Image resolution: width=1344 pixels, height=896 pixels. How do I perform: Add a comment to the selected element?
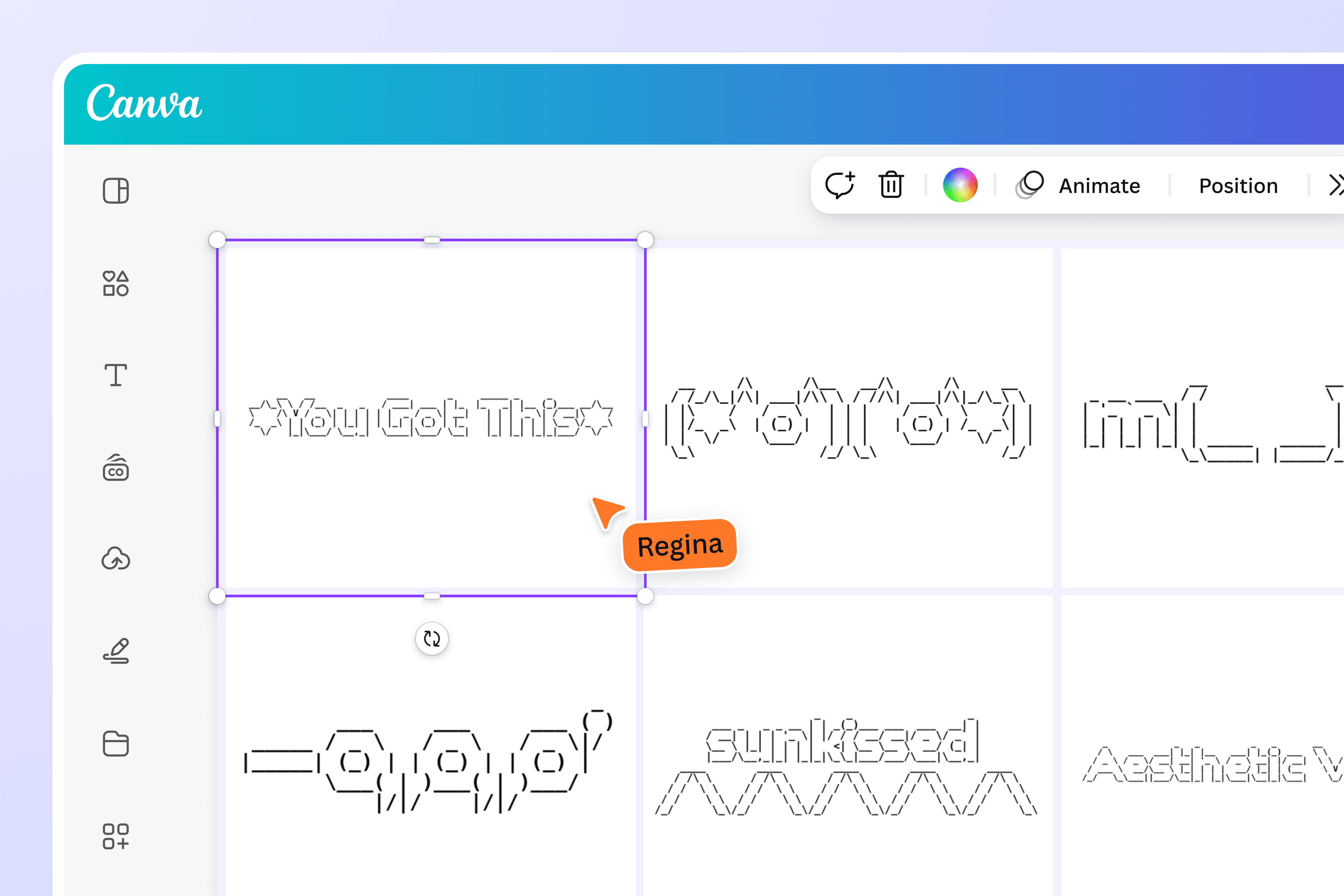tap(840, 185)
